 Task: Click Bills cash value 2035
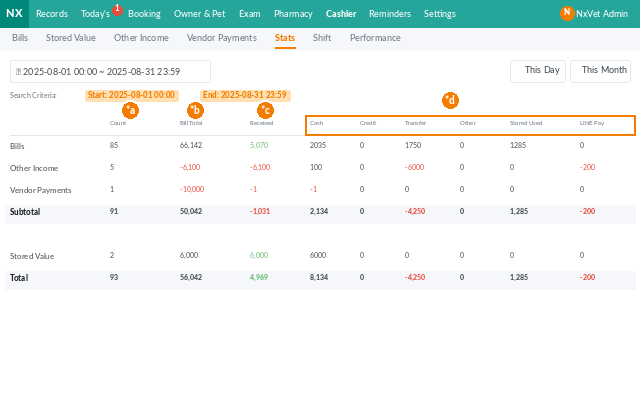[318, 145]
